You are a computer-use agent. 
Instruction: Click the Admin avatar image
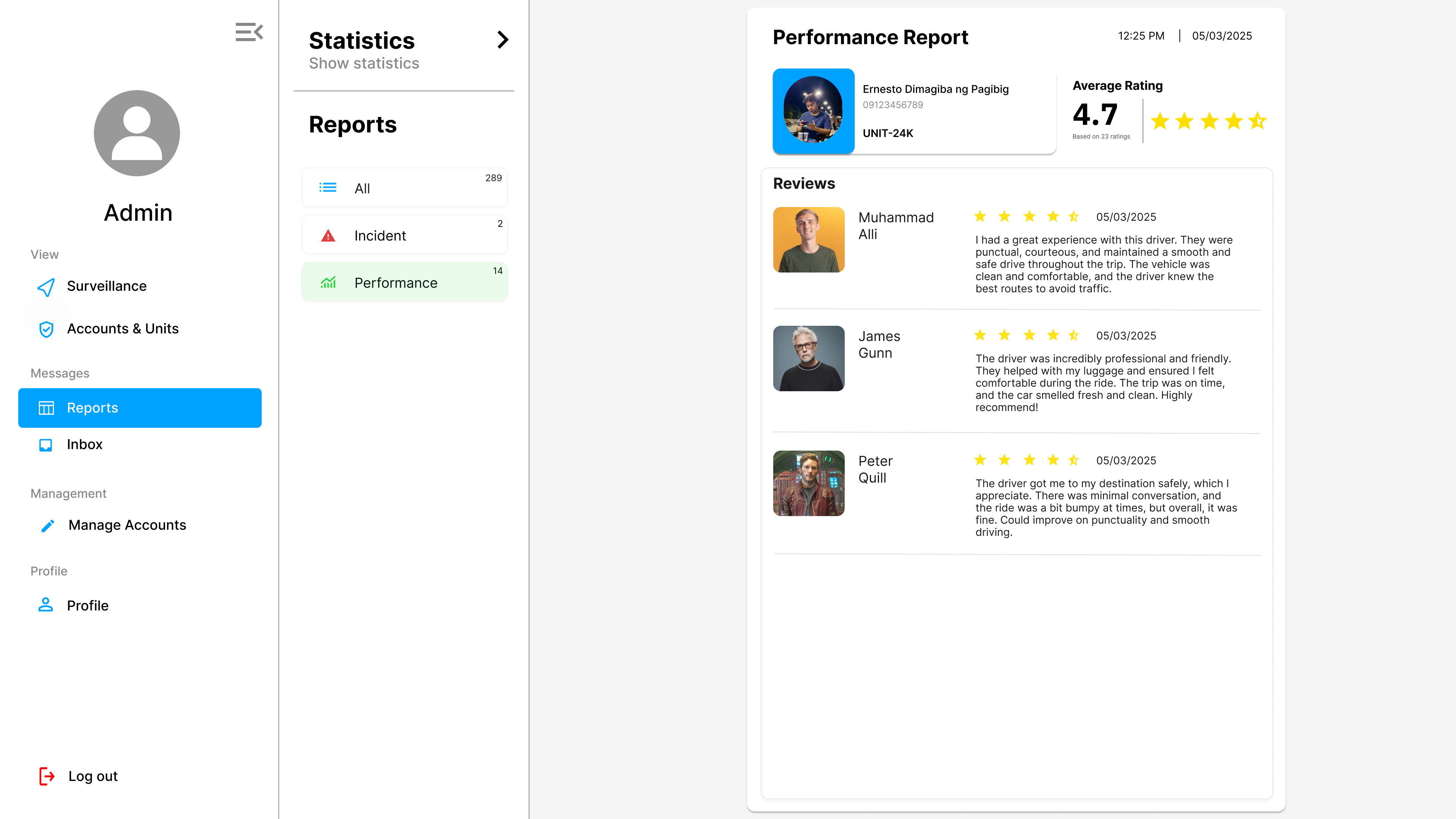point(137,134)
